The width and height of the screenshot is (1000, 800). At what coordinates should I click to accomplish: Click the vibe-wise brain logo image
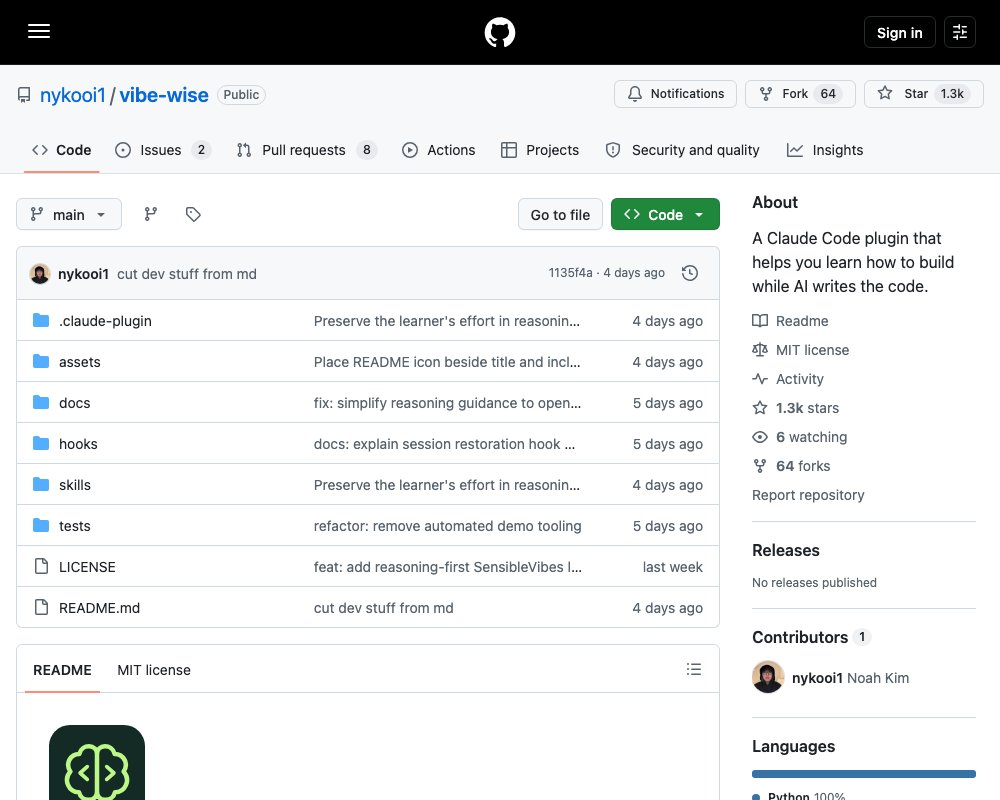click(97, 762)
